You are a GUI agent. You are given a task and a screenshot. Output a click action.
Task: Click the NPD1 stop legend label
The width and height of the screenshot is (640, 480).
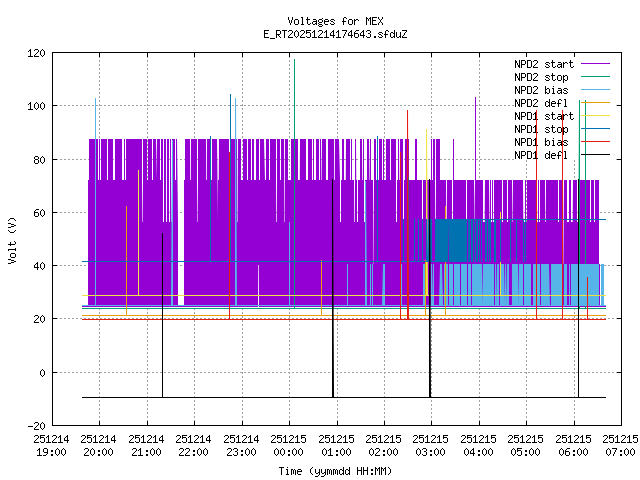[x=541, y=129]
